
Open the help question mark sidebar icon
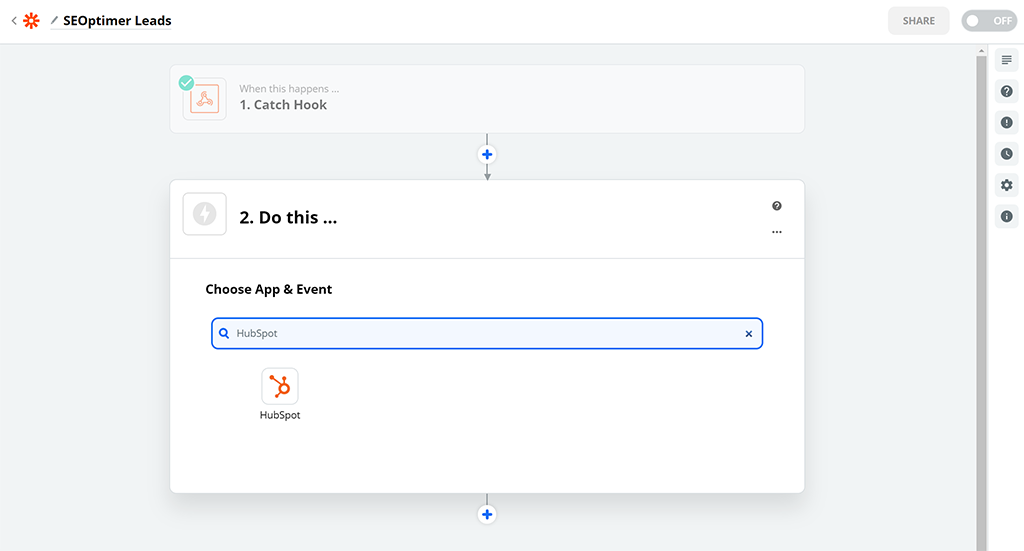[x=1006, y=91]
